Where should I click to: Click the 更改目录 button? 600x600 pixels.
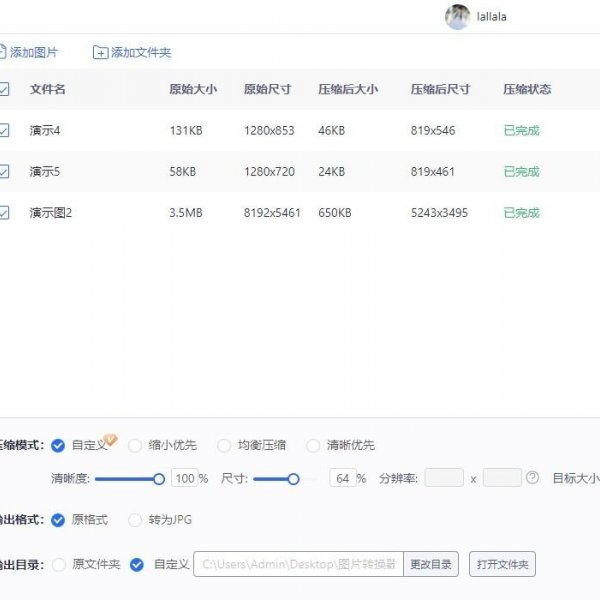431,565
